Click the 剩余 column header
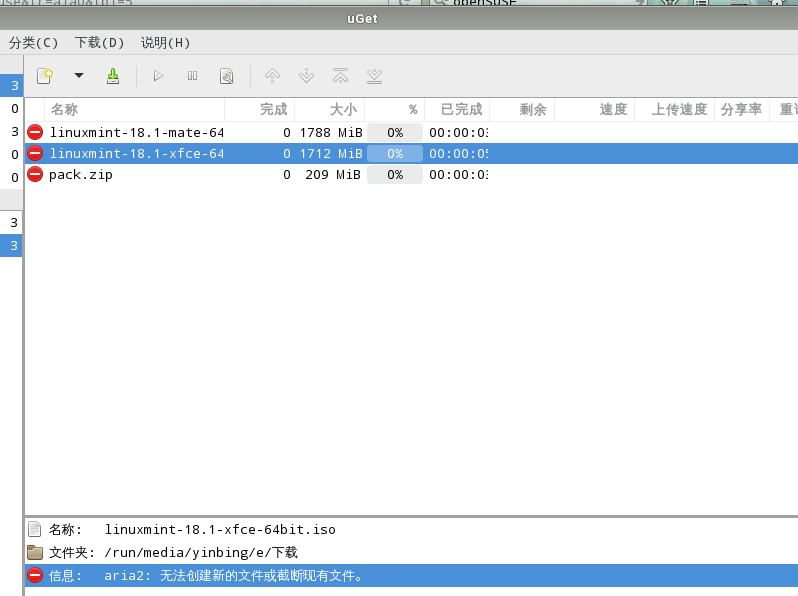Image resolution: width=798 pixels, height=596 pixels. point(522,109)
